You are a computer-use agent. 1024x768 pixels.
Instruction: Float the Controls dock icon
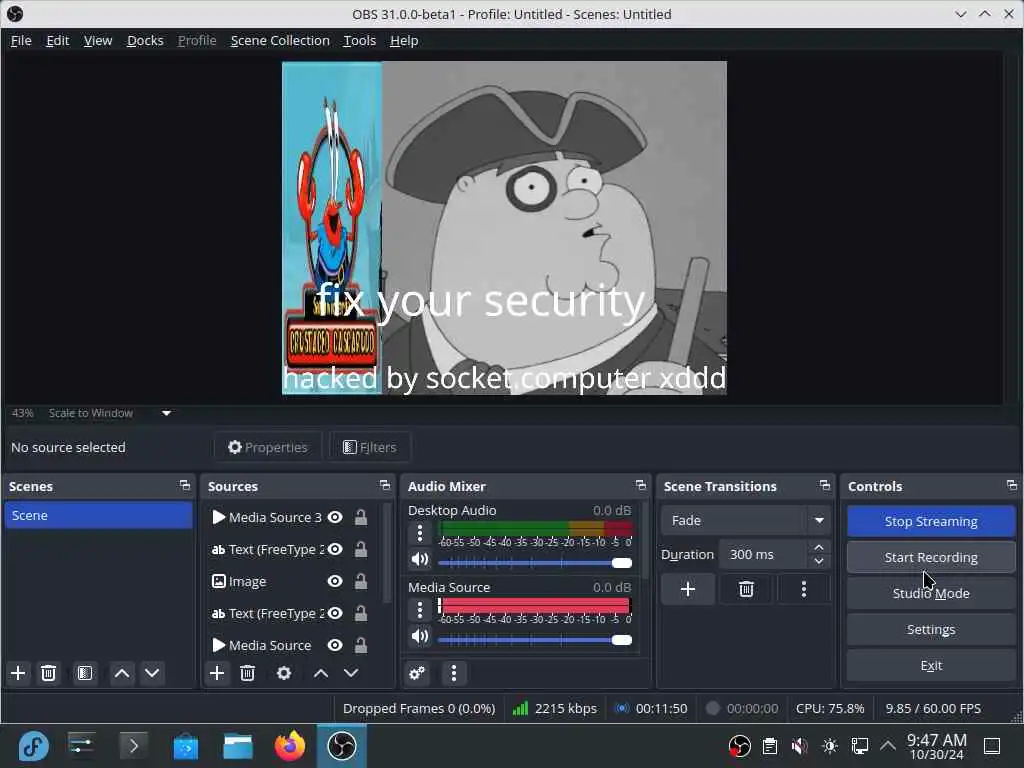click(x=1012, y=486)
